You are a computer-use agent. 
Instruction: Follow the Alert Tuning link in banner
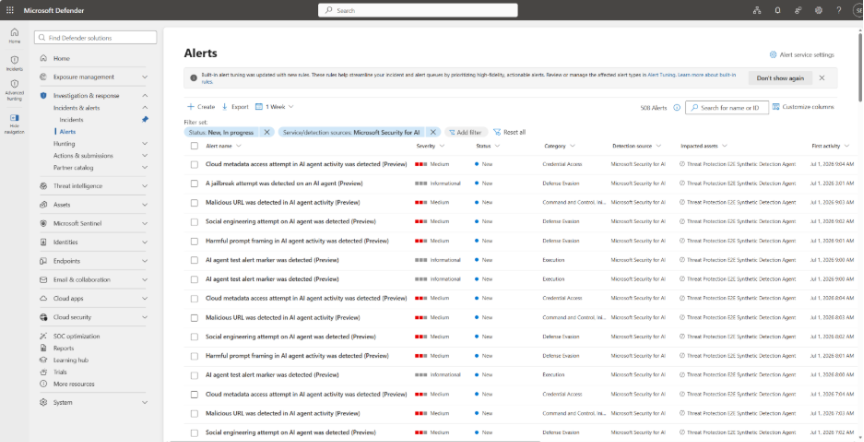point(661,74)
